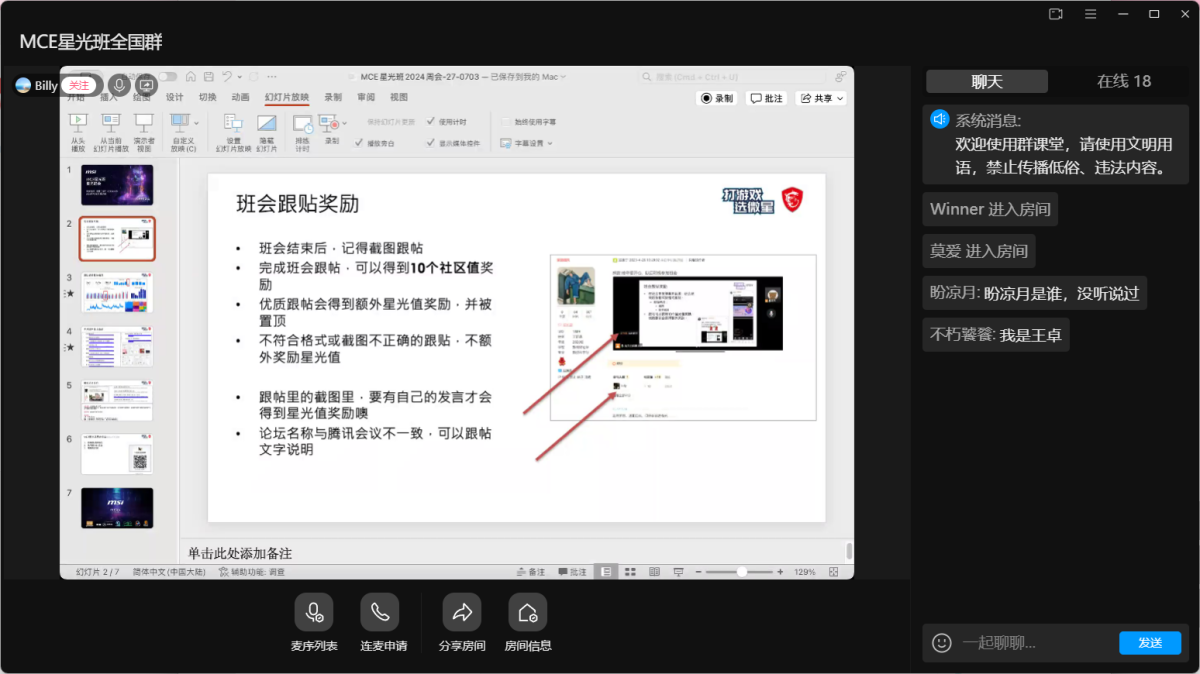Open 分享房间 share room icon
Image resolution: width=1200 pixels, height=674 pixels.
coord(461,612)
